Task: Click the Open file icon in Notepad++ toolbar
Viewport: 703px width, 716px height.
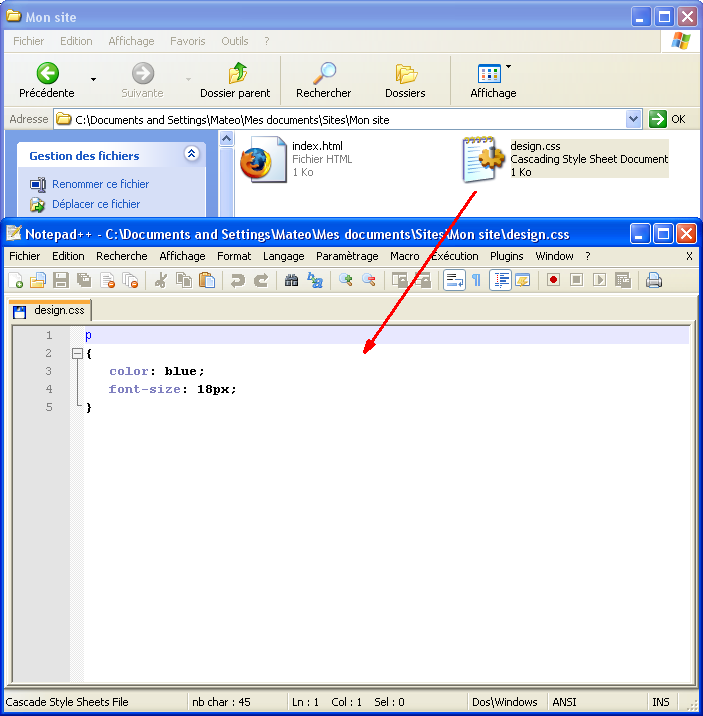Action: coord(38,280)
